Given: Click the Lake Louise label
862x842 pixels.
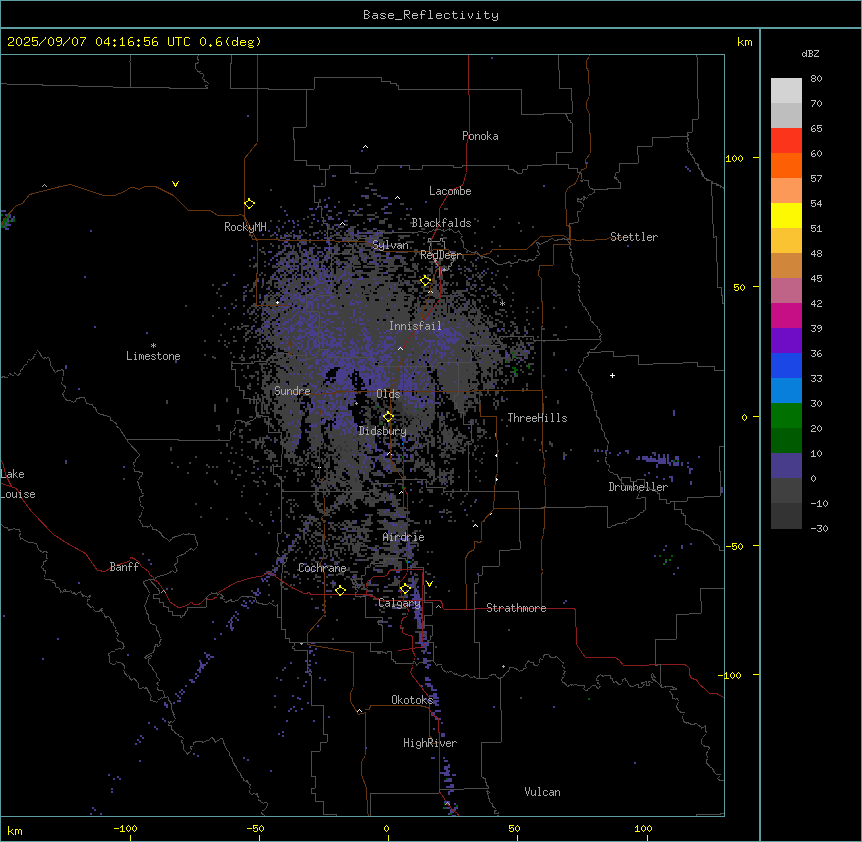Looking at the screenshot, I should click(x=17, y=484).
